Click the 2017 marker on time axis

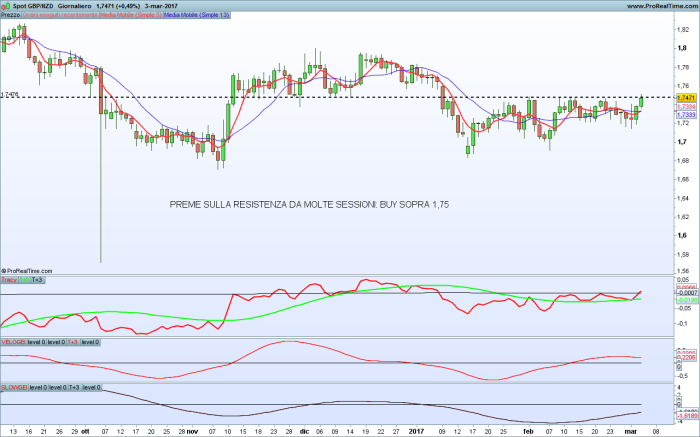(x=417, y=431)
